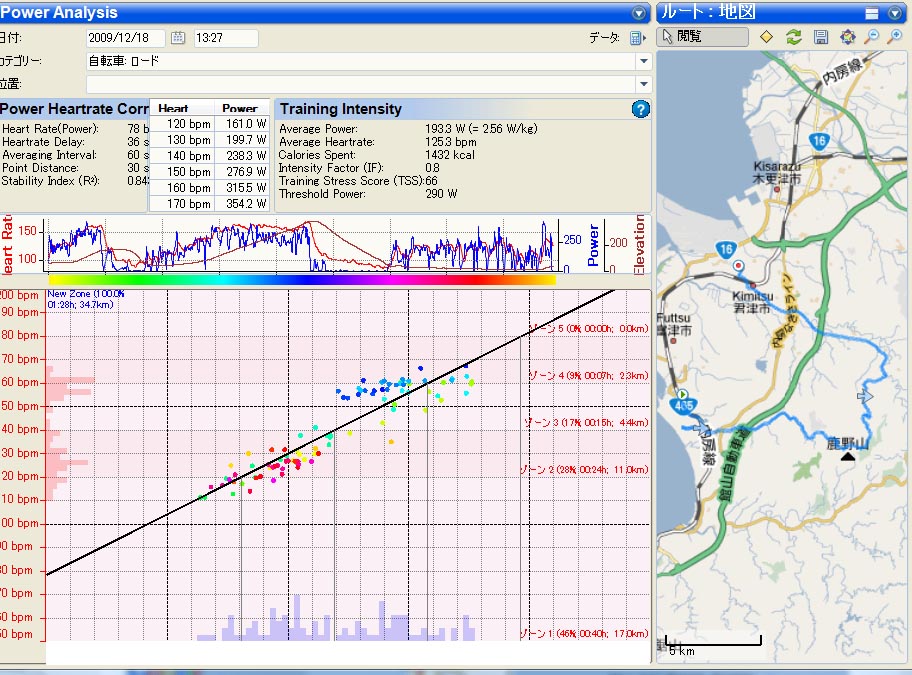Click the Threshold Power value 290 W
912x675 pixels.
[x=441, y=194]
